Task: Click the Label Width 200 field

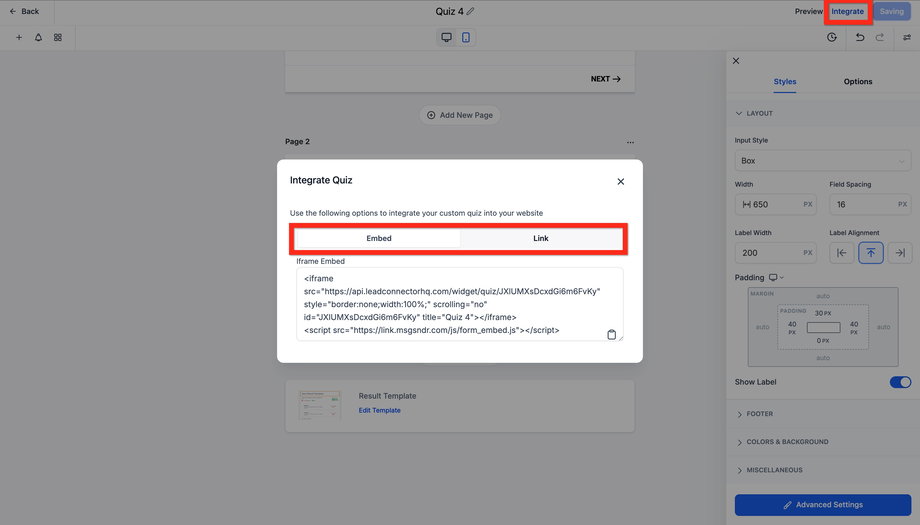Action: point(775,253)
